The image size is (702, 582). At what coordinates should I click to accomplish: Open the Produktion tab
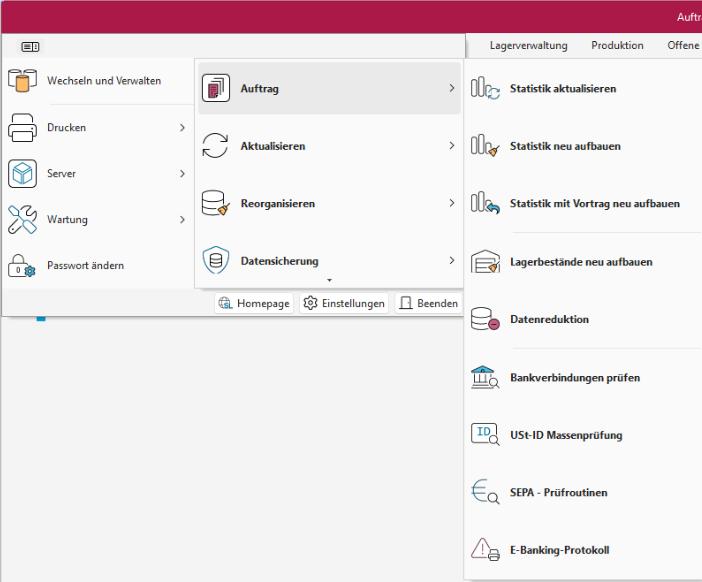[x=617, y=45]
